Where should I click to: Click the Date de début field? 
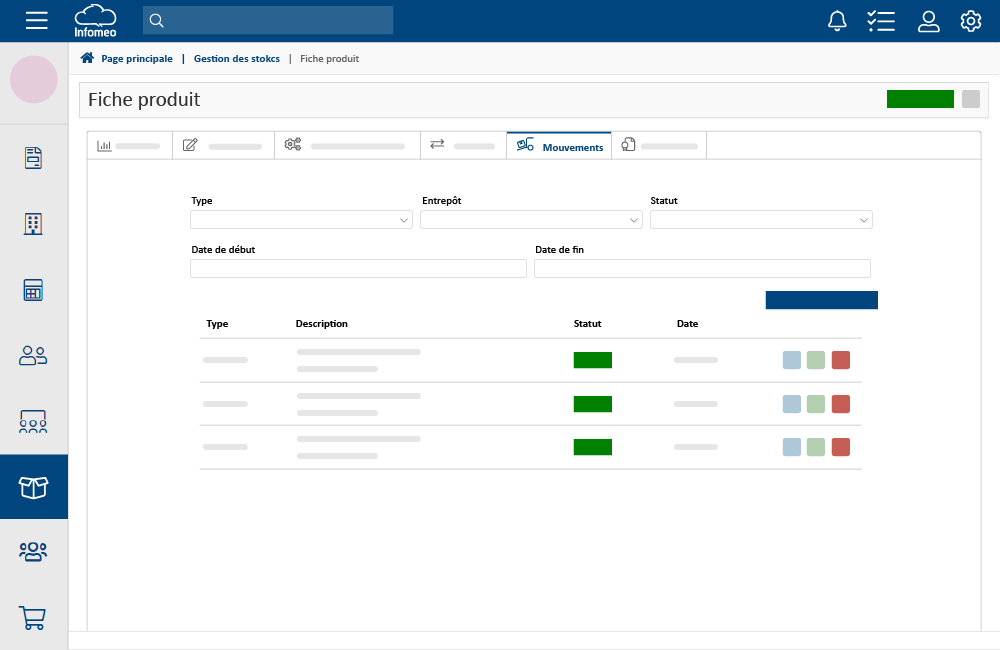(x=358, y=268)
